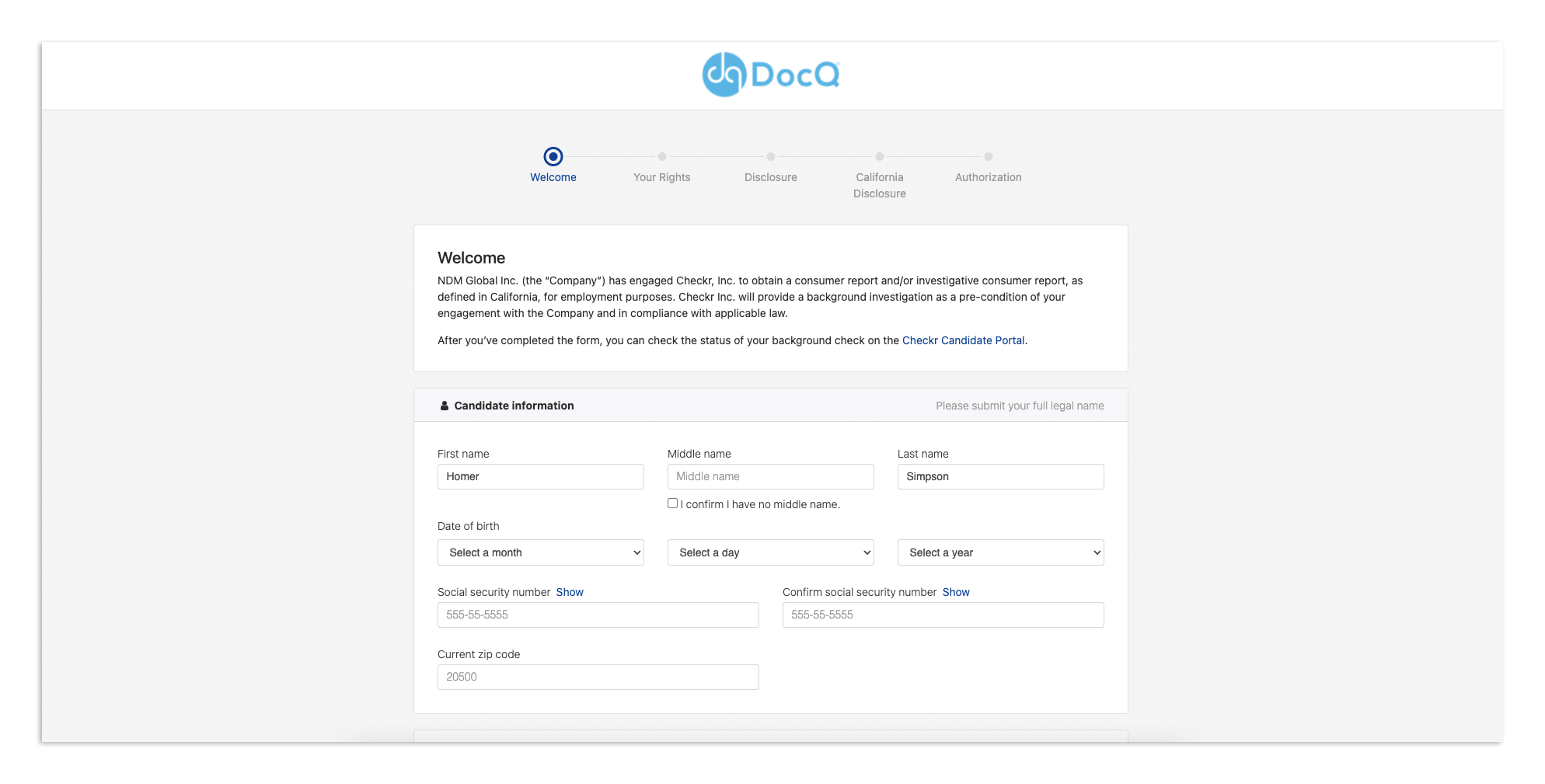Image resolution: width=1545 pixels, height=784 pixels.
Task: Click the Middle name input field
Action: [771, 476]
